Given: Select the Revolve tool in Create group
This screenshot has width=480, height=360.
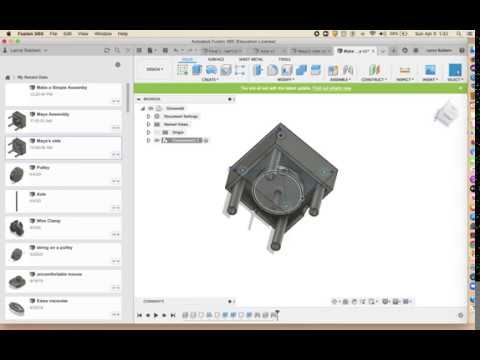Looking at the screenshot, I should click(x=211, y=70).
